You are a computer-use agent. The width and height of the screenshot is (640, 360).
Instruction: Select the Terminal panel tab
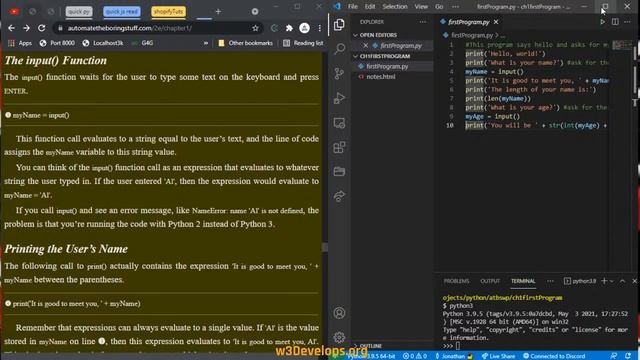(523, 281)
